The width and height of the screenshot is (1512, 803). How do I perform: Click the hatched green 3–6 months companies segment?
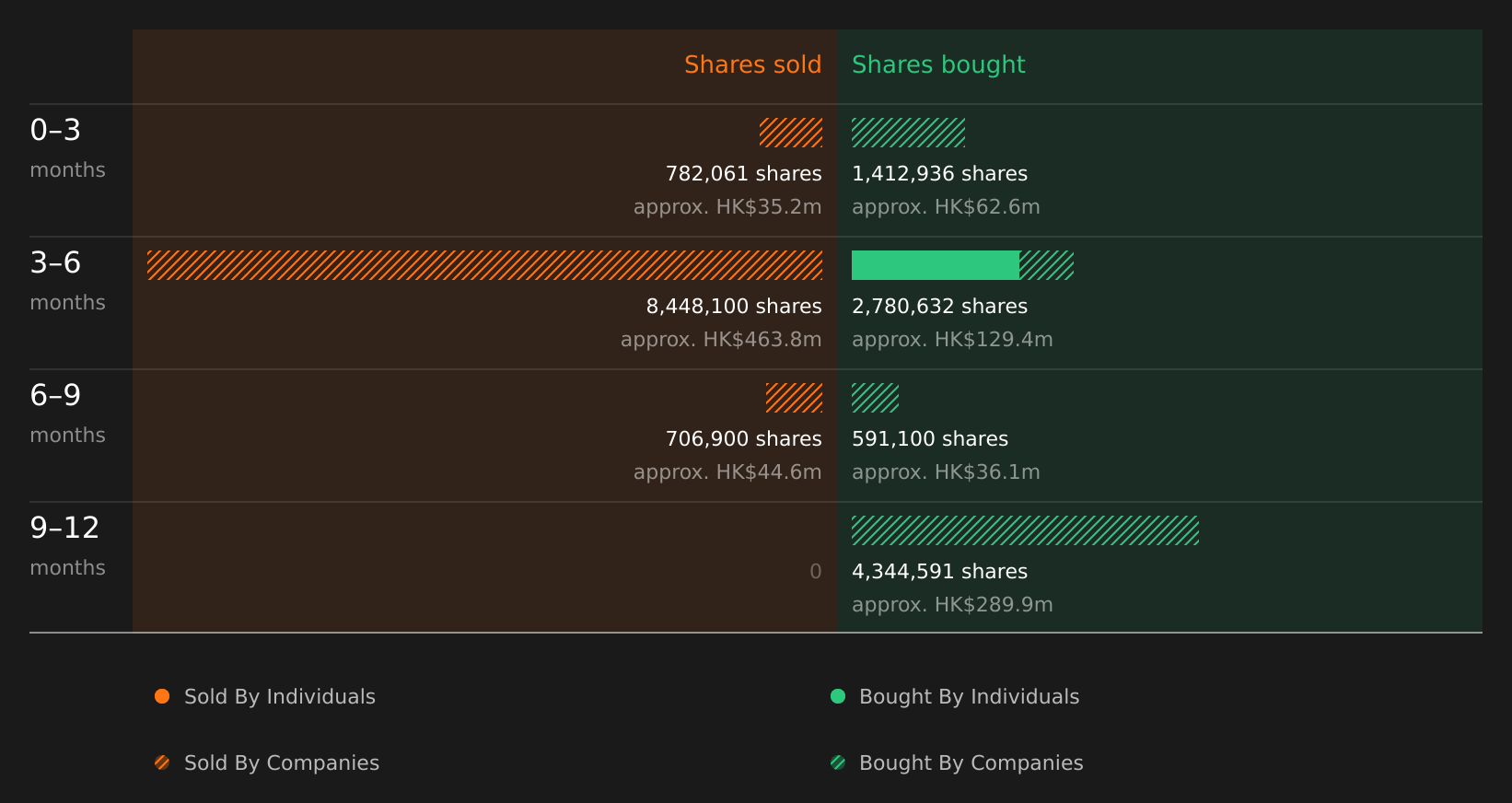(1046, 265)
